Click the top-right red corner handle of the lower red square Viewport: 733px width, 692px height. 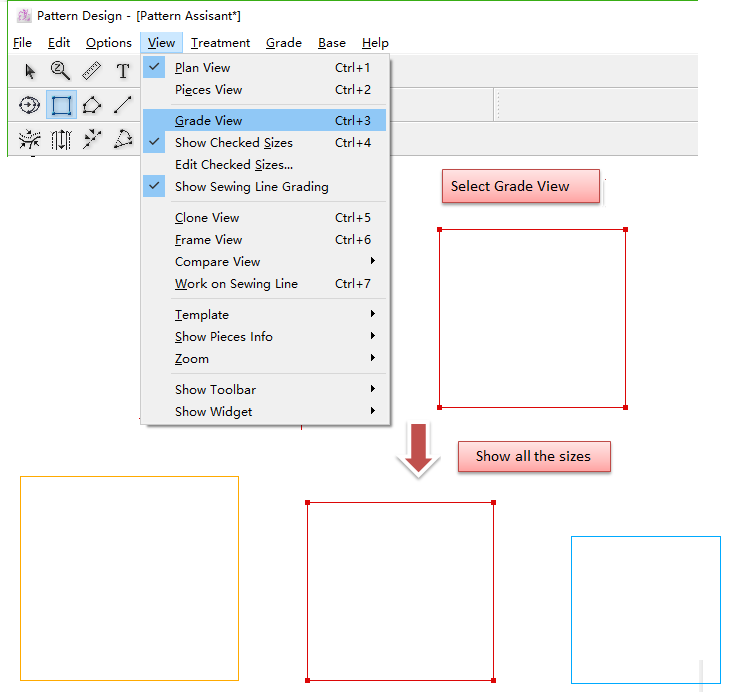coord(493,502)
